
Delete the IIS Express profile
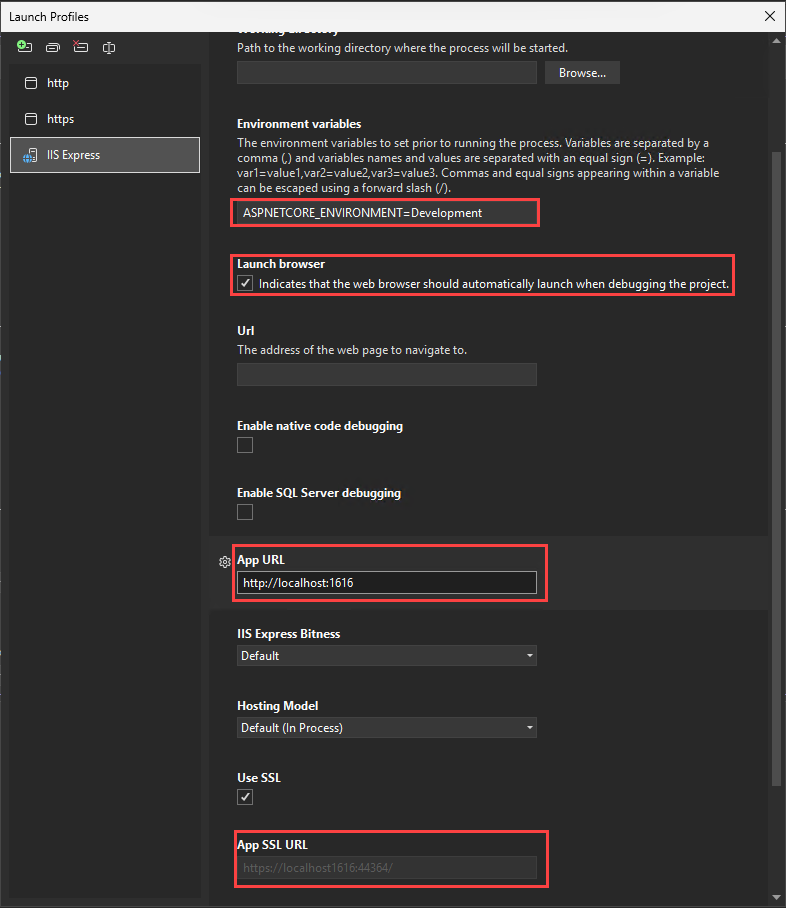pyautogui.click(x=80, y=47)
